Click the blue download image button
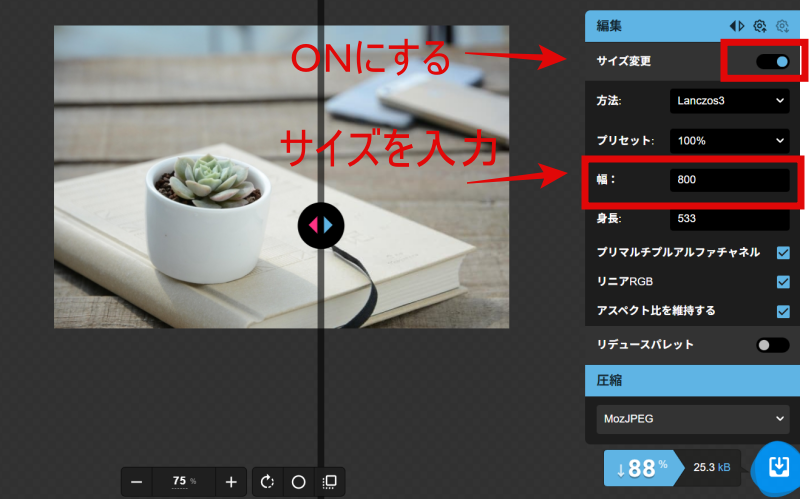Viewport: 809px width, 499px height. click(778, 467)
